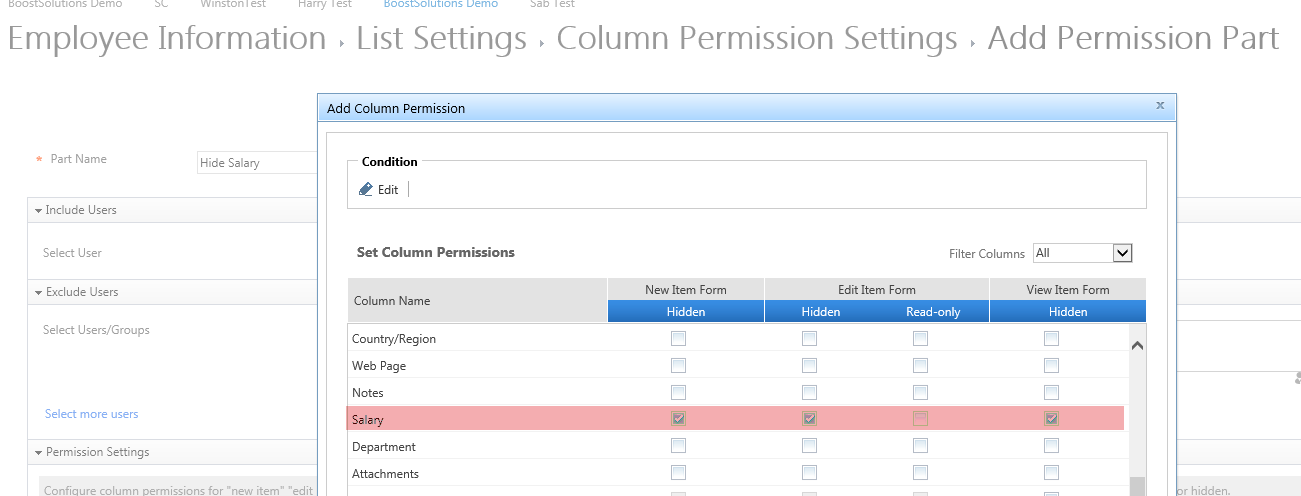Check Read-only for Department
The image size is (1301, 496).
(920, 446)
